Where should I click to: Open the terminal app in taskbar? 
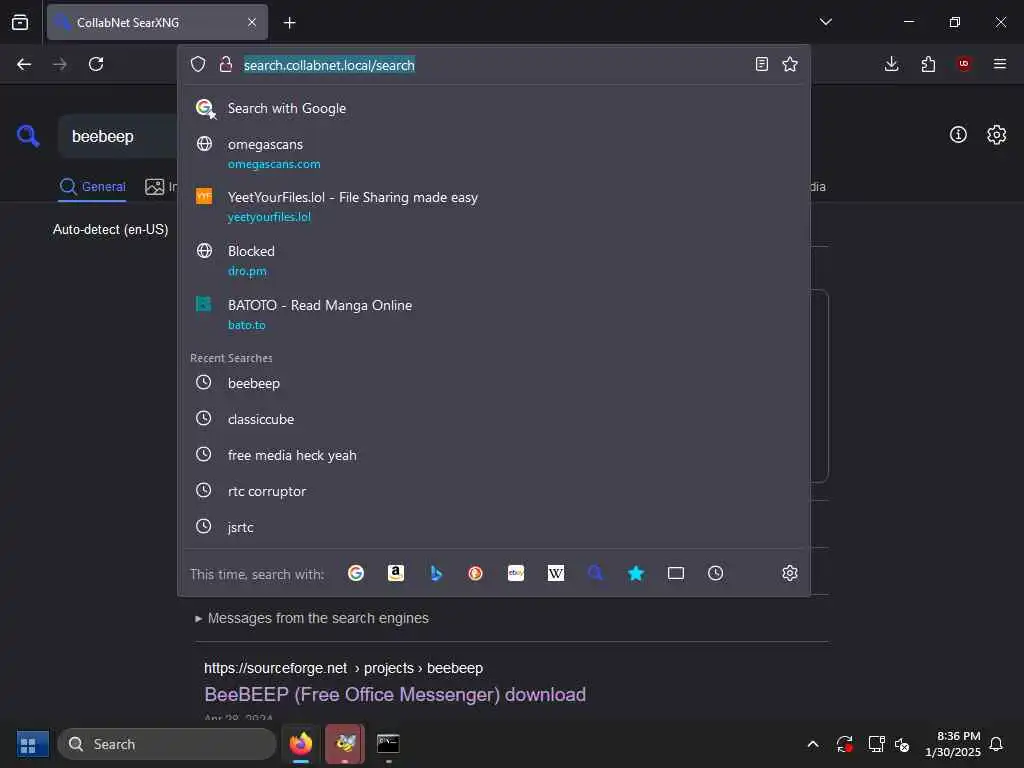point(389,743)
